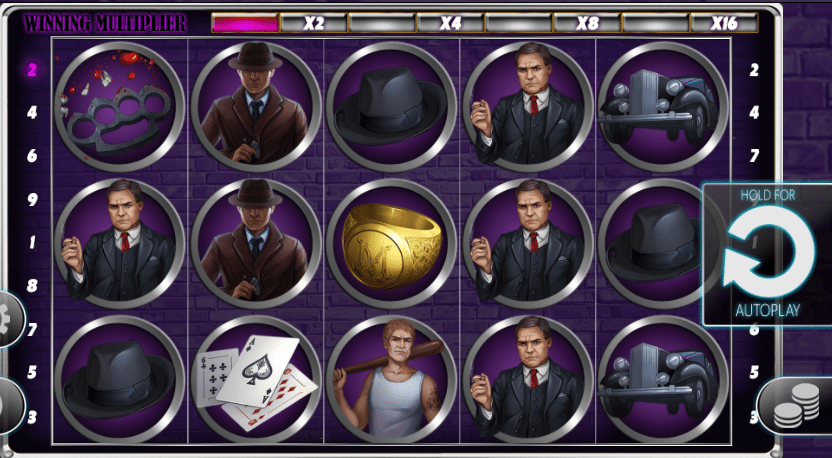Click the X4 multiplier segment
Screen dimensions: 832x458
tap(450, 23)
